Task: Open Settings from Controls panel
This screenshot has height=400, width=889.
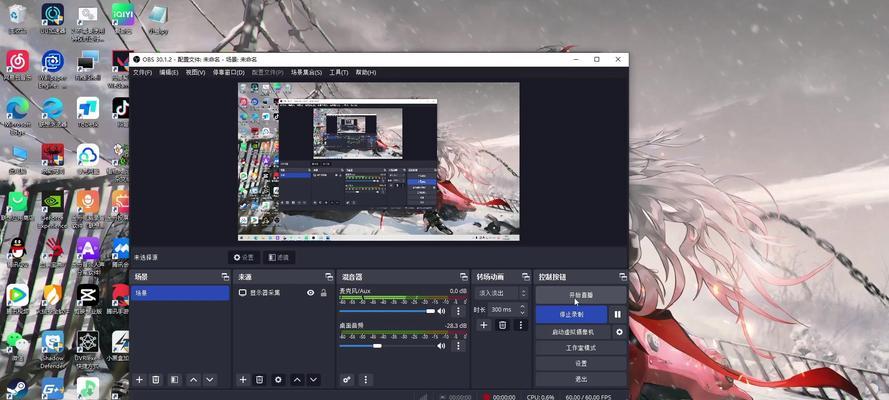Action: click(581, 363)
